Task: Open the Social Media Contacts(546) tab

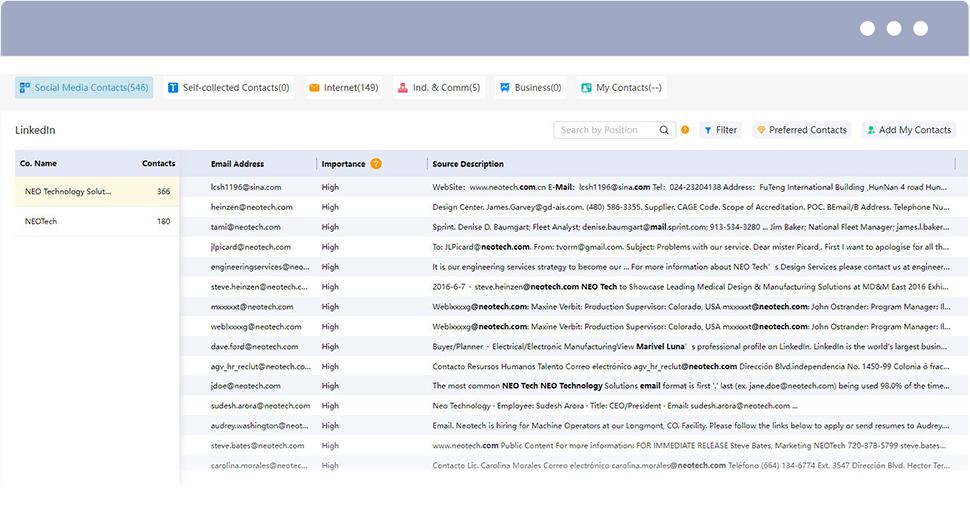Action: [84, 88]
